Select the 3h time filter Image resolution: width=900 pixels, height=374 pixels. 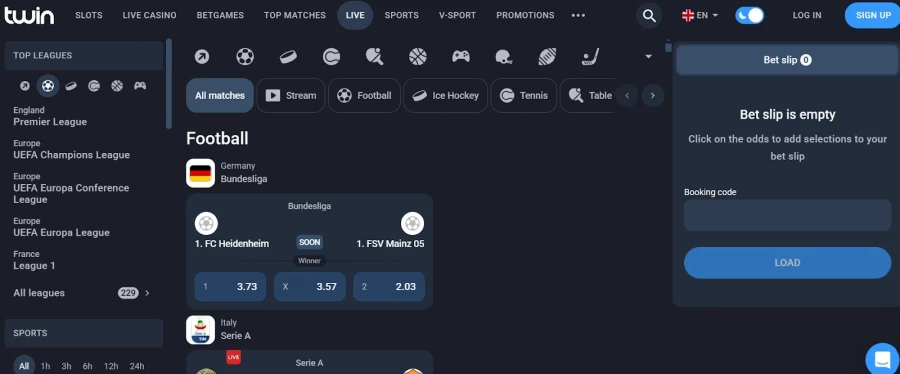click(67, 366)
